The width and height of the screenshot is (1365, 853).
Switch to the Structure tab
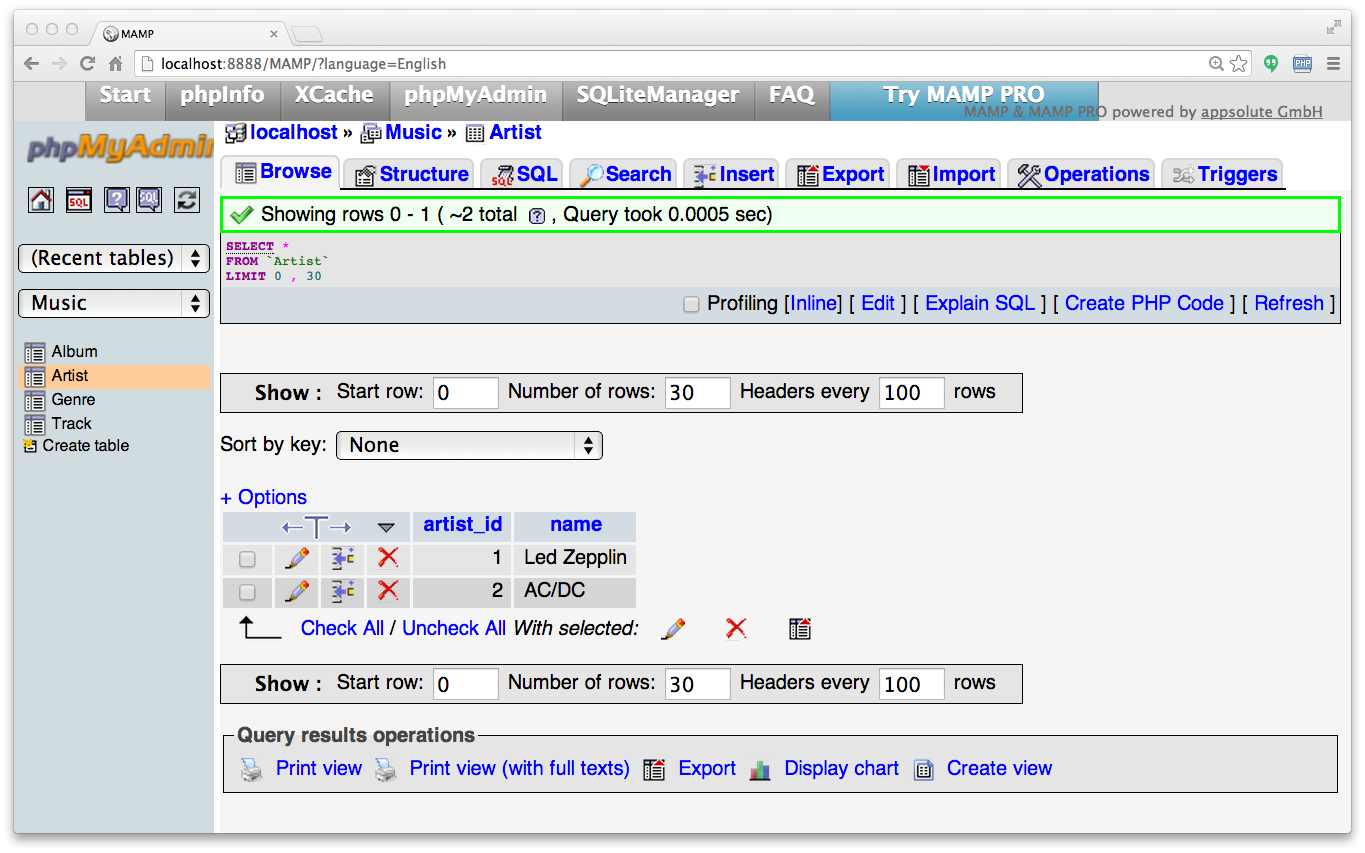click(411, 174)
